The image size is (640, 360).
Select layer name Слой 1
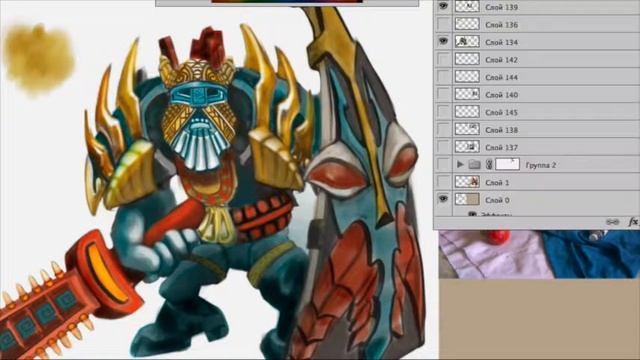coord(497,183)
